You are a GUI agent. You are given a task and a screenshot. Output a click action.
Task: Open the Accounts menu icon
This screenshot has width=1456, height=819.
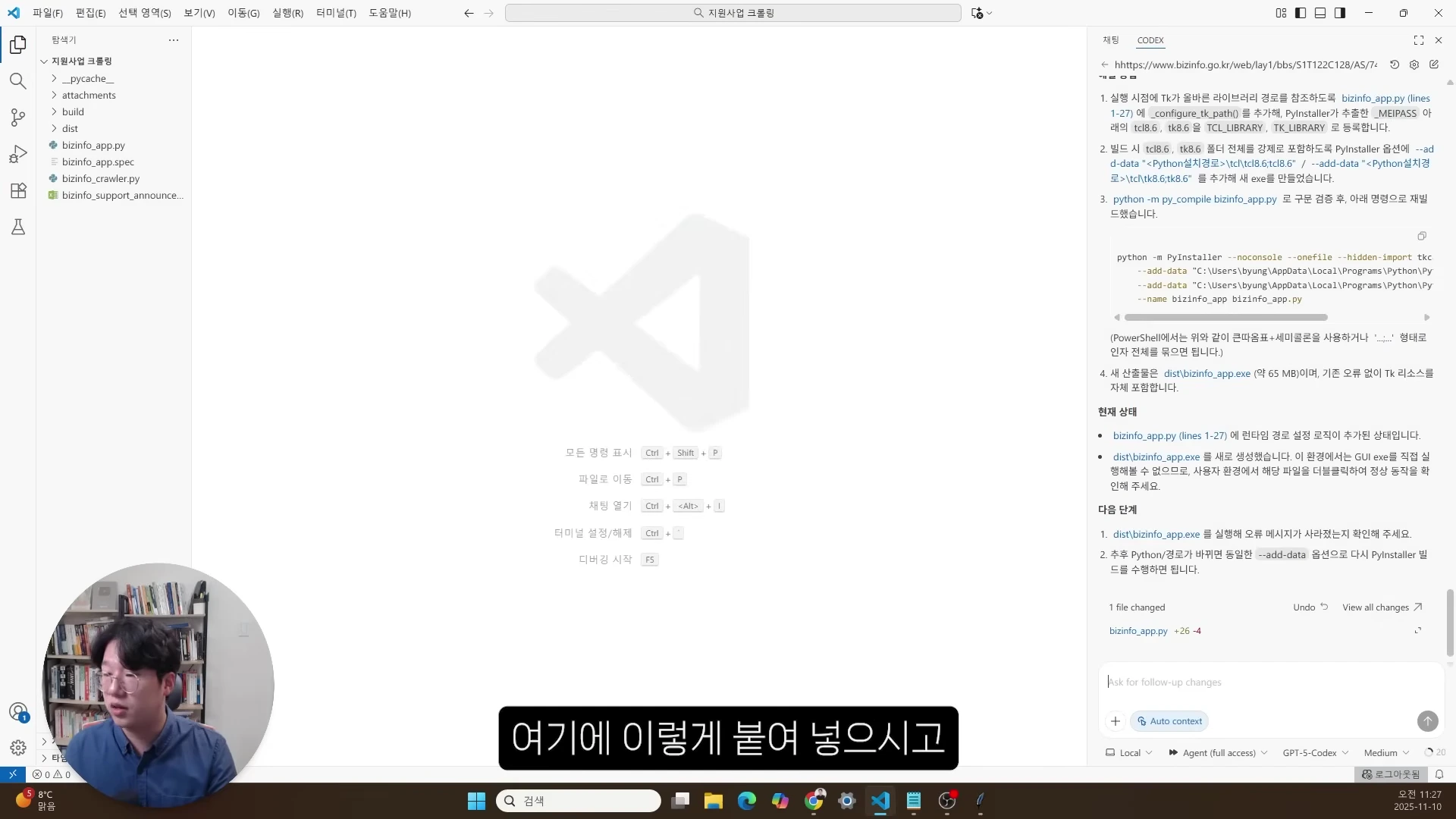tap(18, 712)
